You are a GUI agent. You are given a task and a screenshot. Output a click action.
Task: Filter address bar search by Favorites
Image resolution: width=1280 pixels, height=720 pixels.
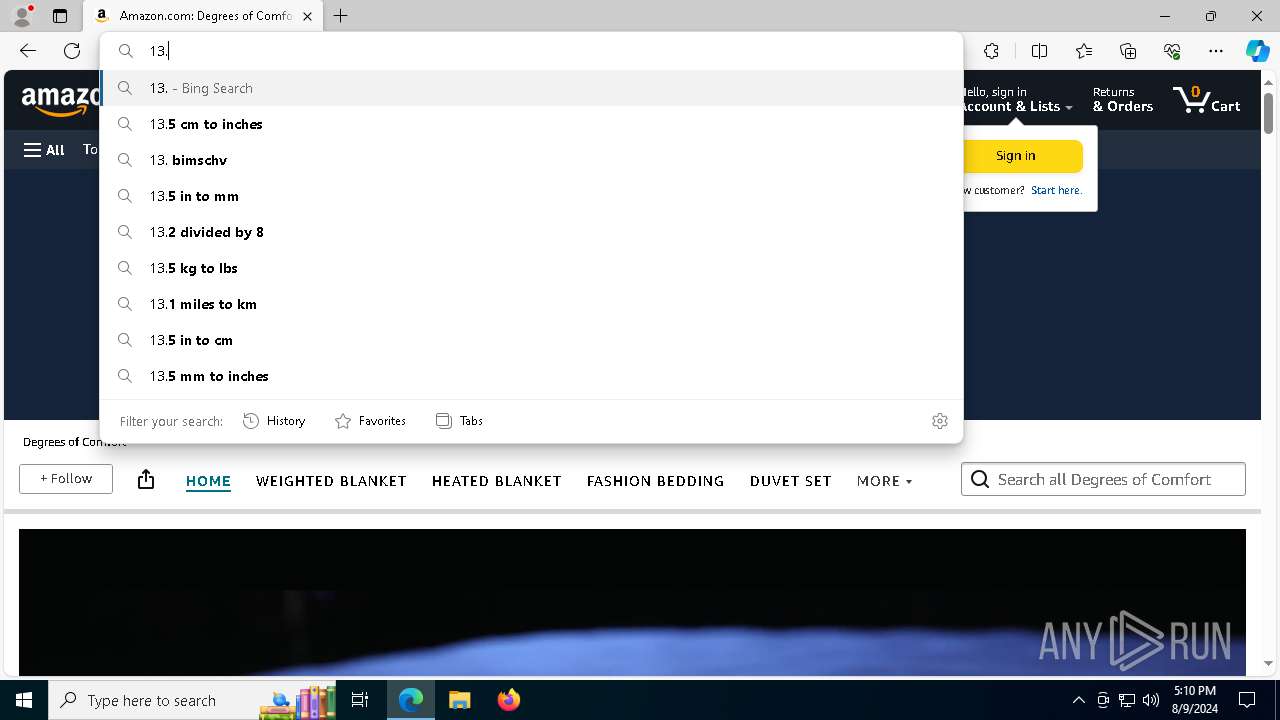click(x=370, y=421)
